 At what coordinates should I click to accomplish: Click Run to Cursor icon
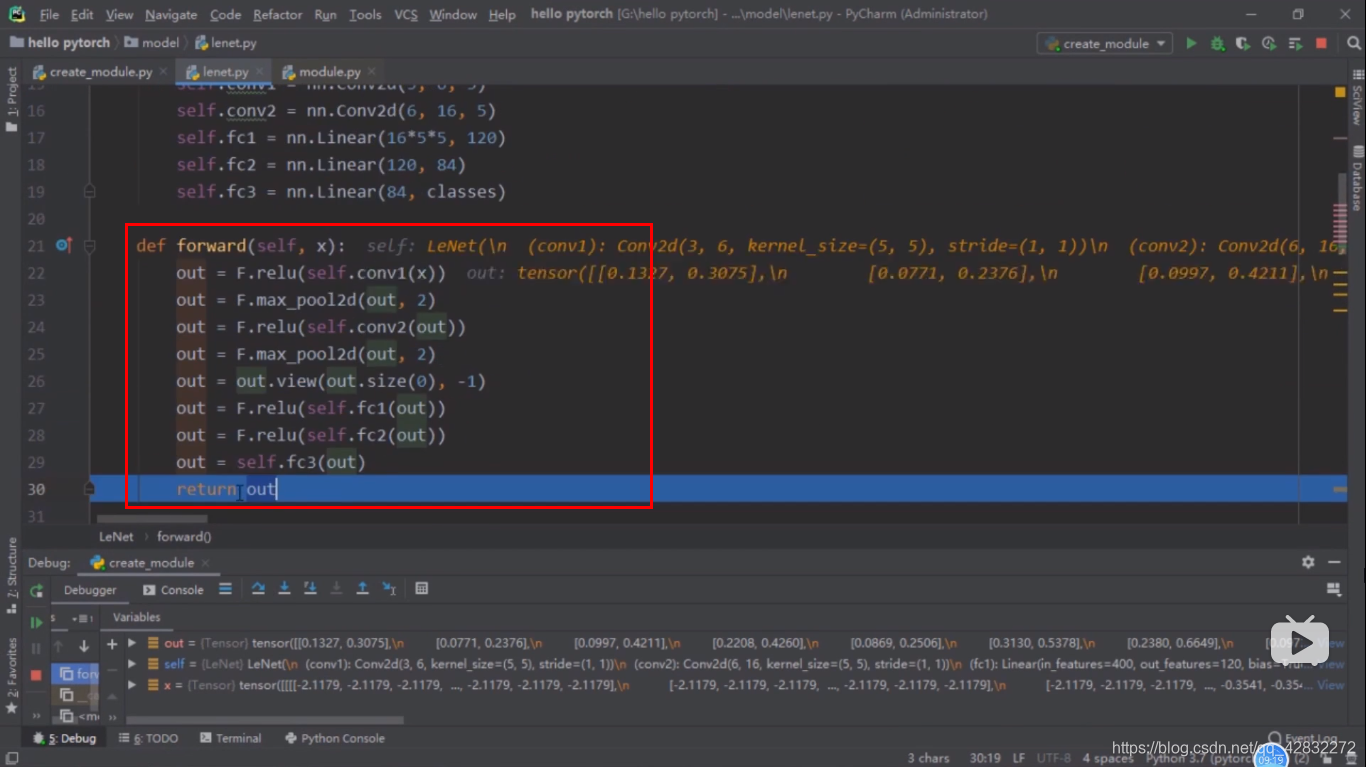[389, 589]
